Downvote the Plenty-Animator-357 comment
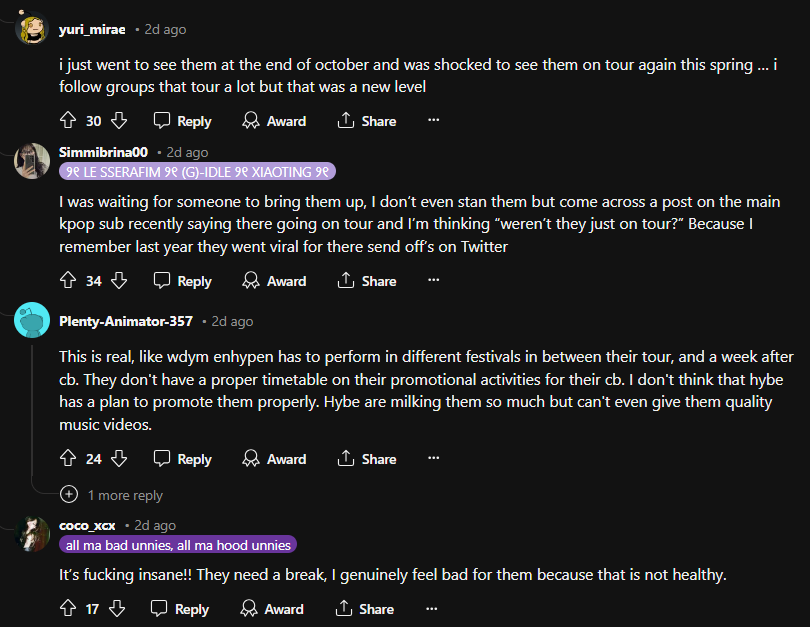The width and height of the screenshot is (810, 627). 118,459
